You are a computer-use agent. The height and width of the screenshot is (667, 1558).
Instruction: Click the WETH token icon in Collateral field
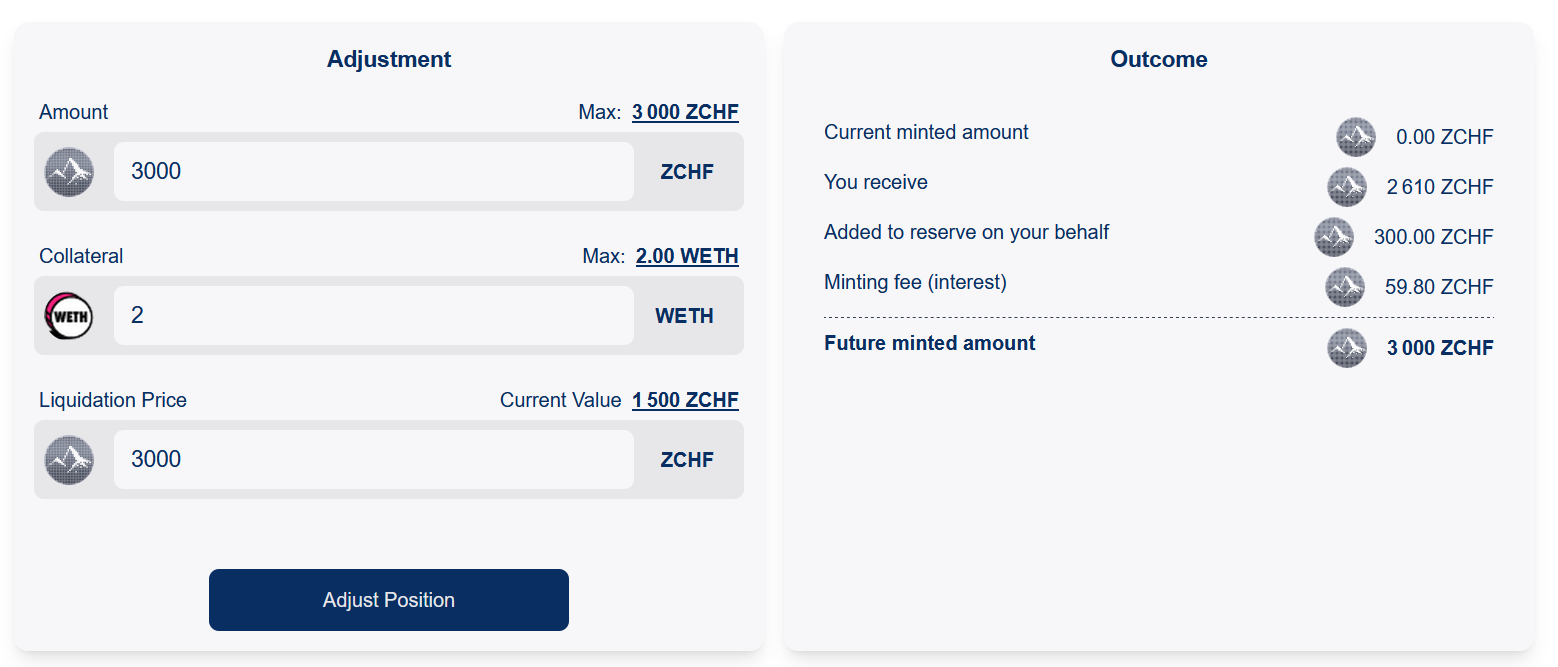69,316
